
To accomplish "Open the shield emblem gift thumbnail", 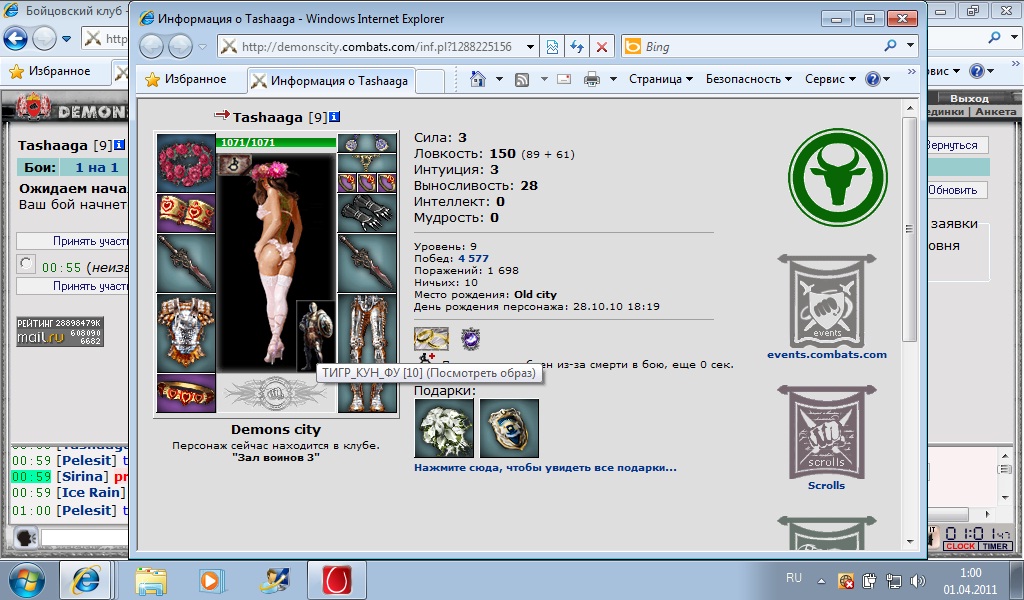I will [509, 428].
